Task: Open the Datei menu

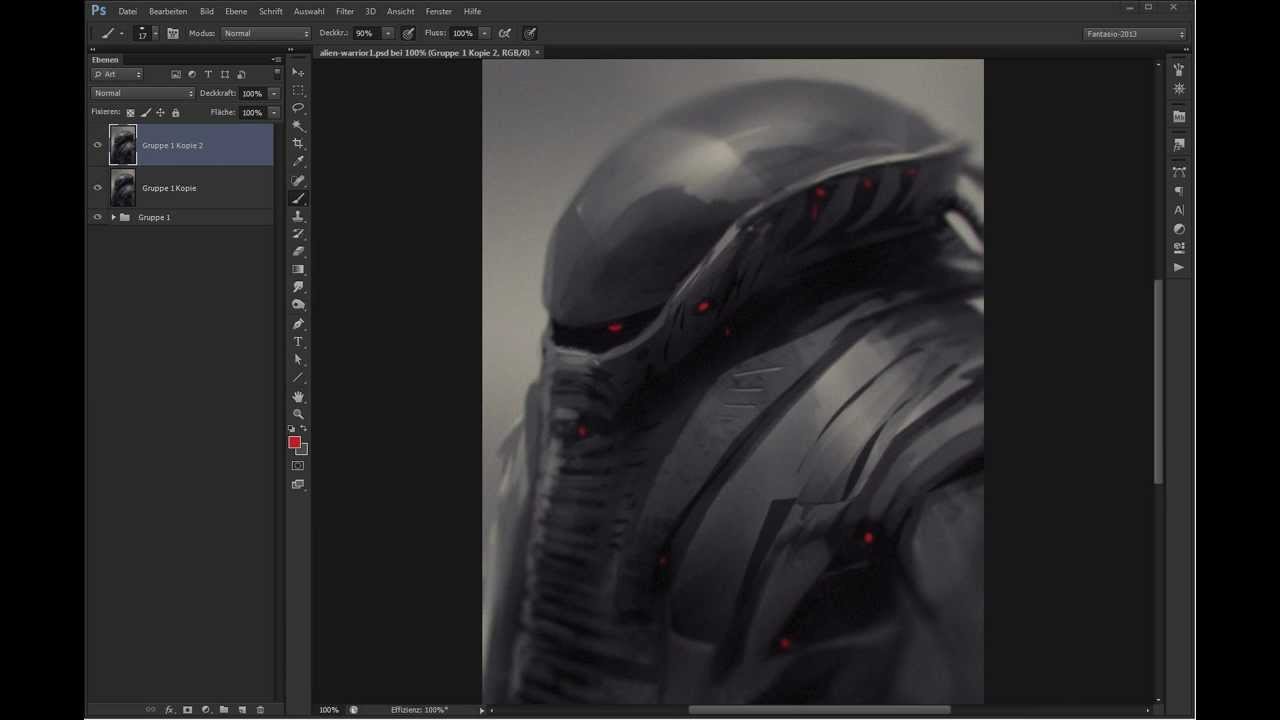Action: (x=127, y=11)
